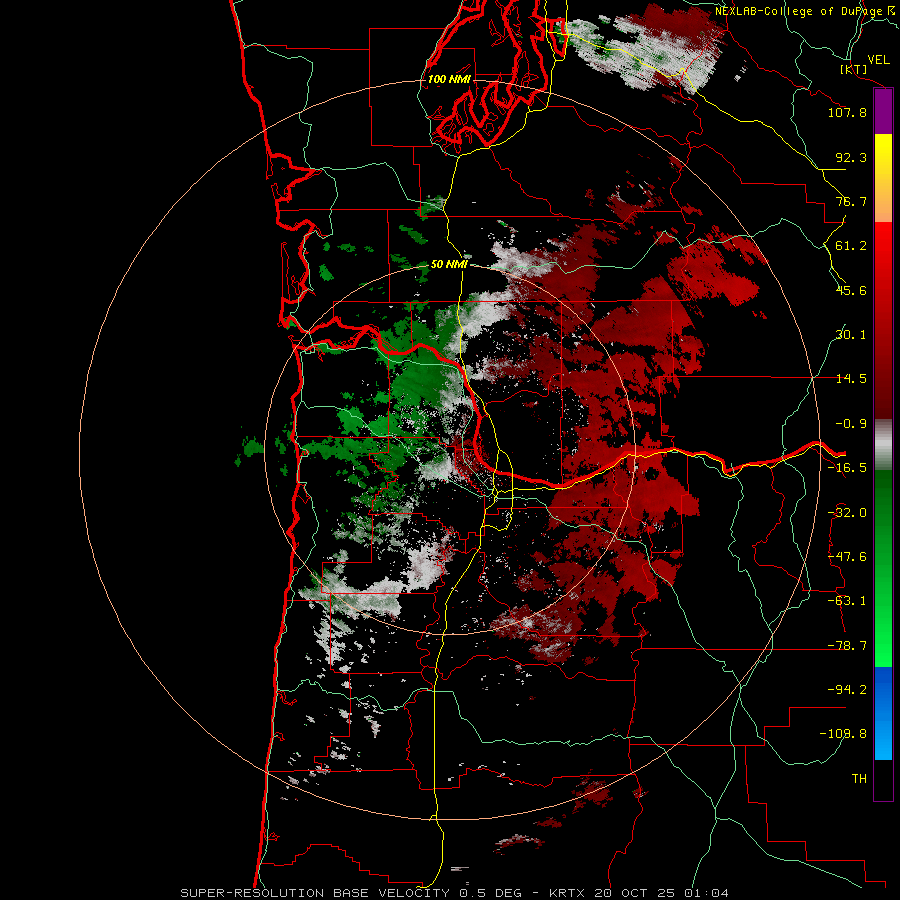Select the -94.2 velocity scale value
900x900 pixels.
pos(847,690)
